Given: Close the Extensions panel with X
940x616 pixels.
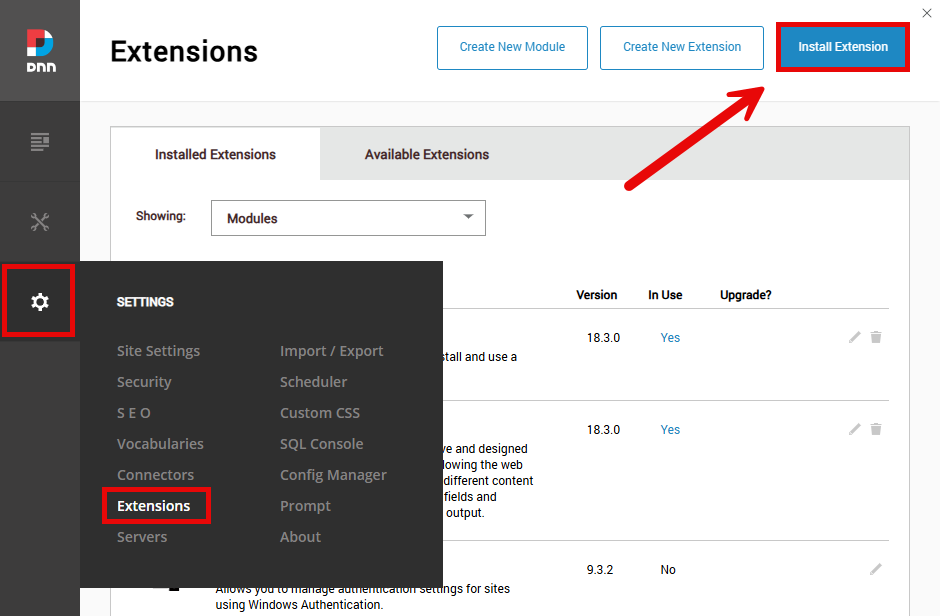Looking at the screenshot, I should tap(926, 12).
